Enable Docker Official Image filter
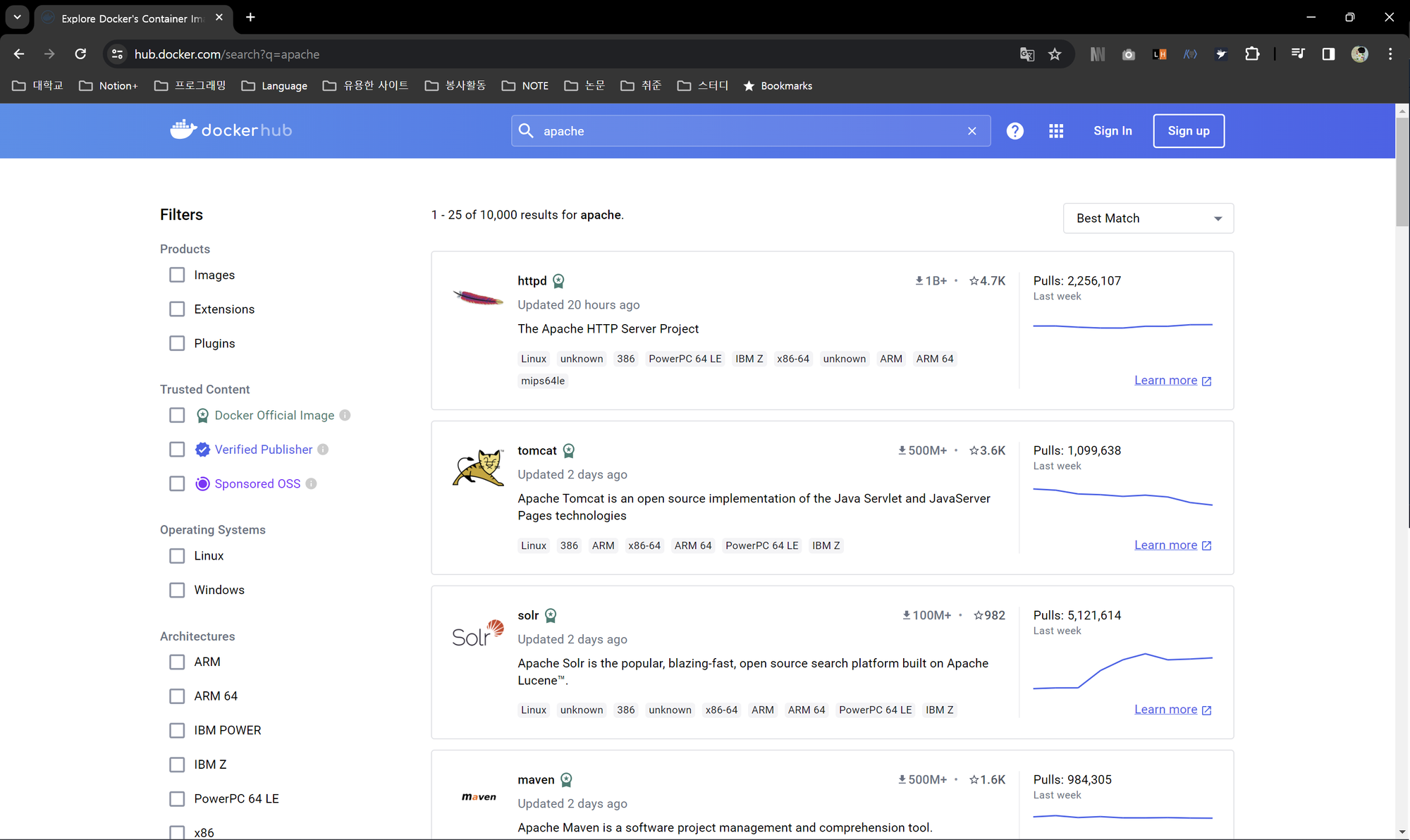This screenshot has height=840, width=1410. tap(177, 415)
